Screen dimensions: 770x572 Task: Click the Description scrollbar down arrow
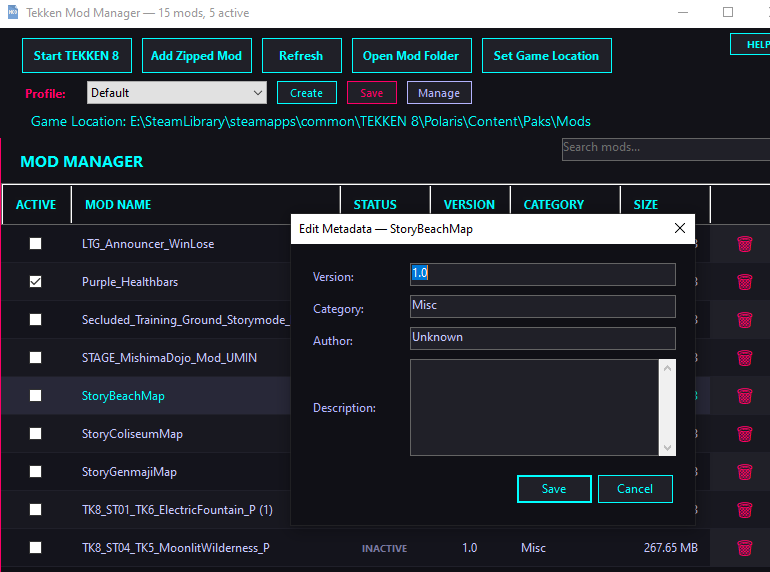coord(667,447)
